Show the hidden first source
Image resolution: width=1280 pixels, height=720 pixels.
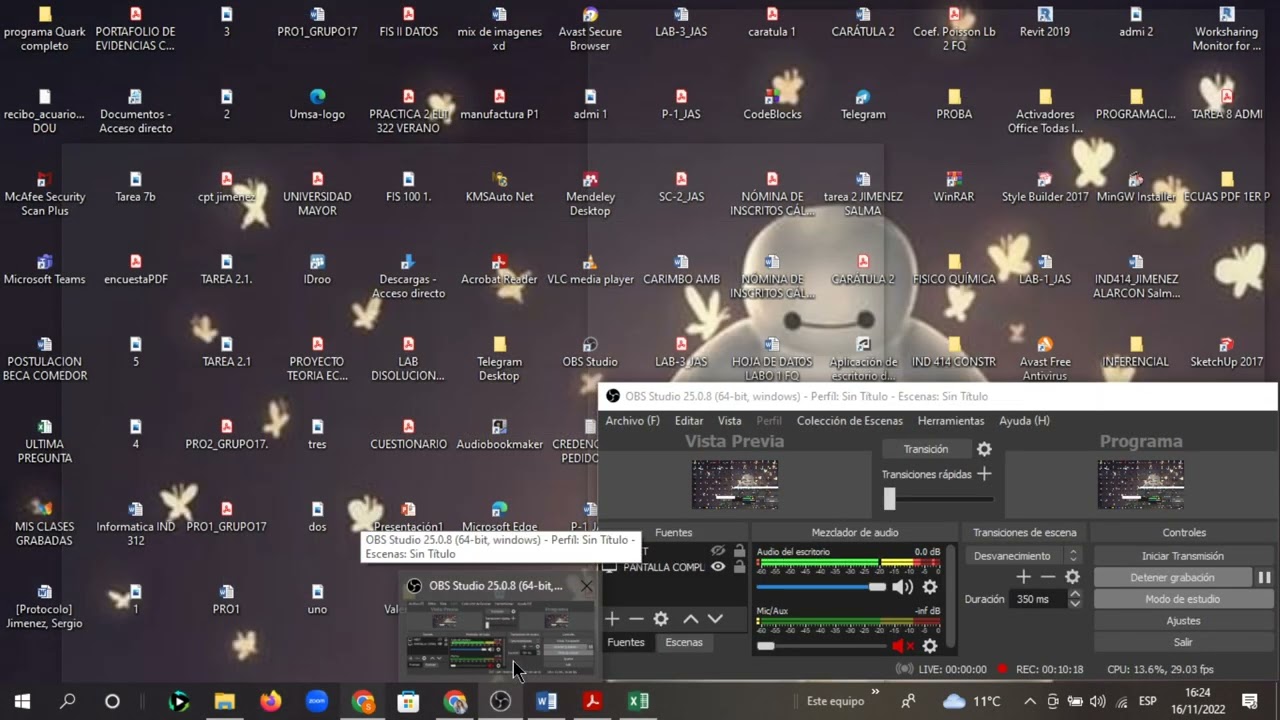(718, 551)
